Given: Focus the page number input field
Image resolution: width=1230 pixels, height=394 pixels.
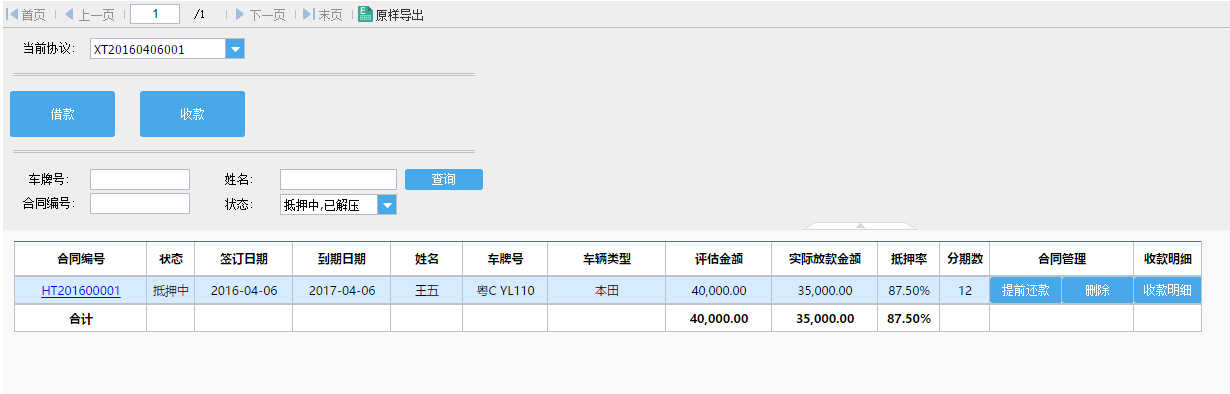Looking at the screenshot, I should (x=155, y=14).
